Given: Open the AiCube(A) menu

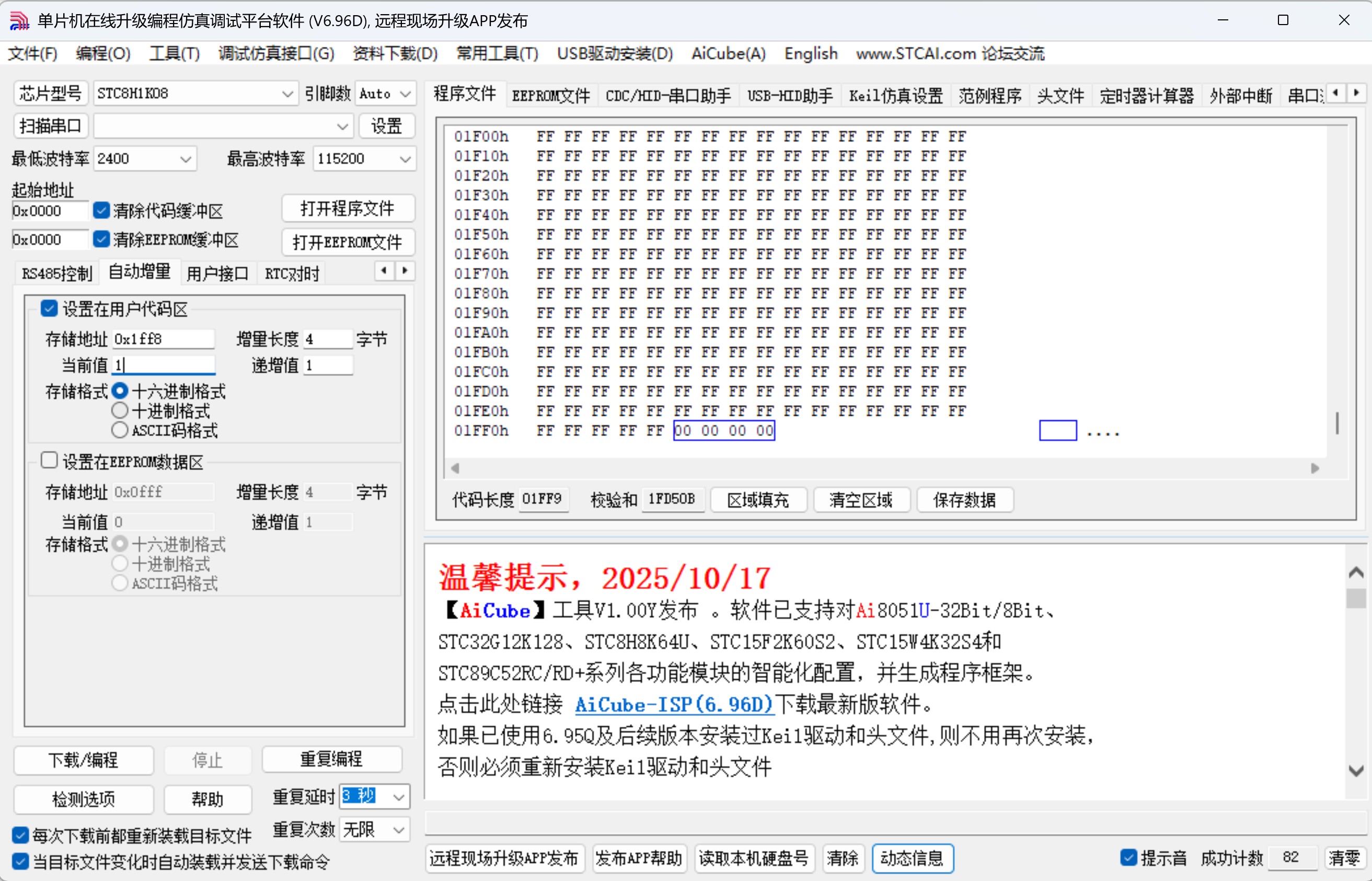Looking at the screenshot, I should tap(728, 53).
